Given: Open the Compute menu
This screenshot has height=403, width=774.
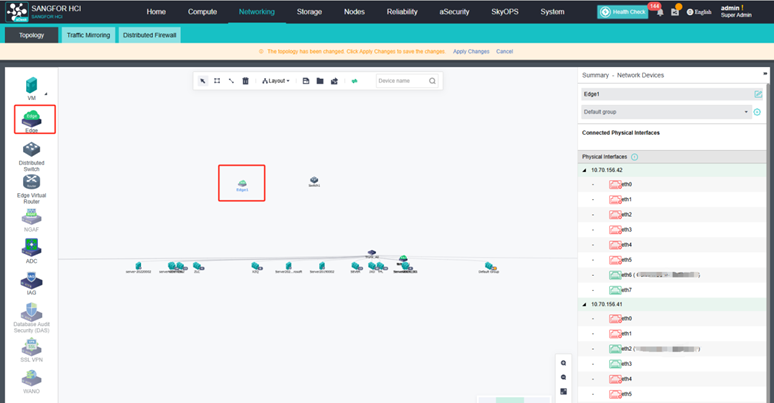Looking at the screenshot, I should (x=202, y=12).
